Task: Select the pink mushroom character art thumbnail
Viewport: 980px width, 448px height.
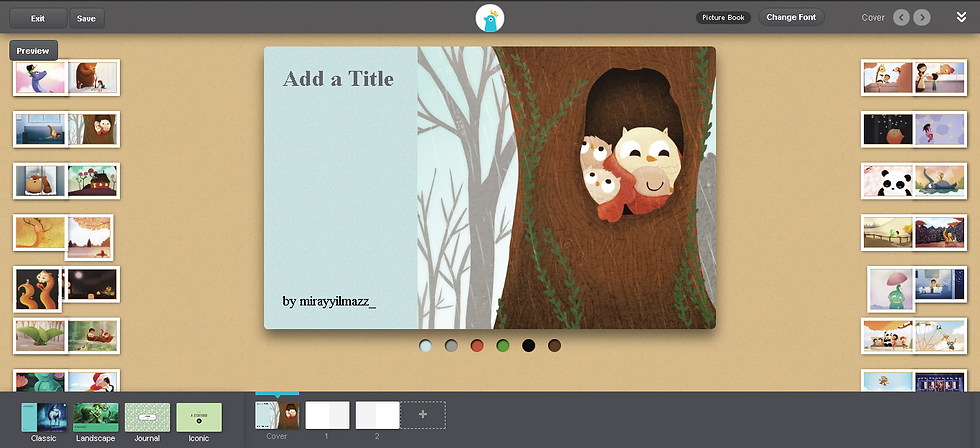Action: 891,289
